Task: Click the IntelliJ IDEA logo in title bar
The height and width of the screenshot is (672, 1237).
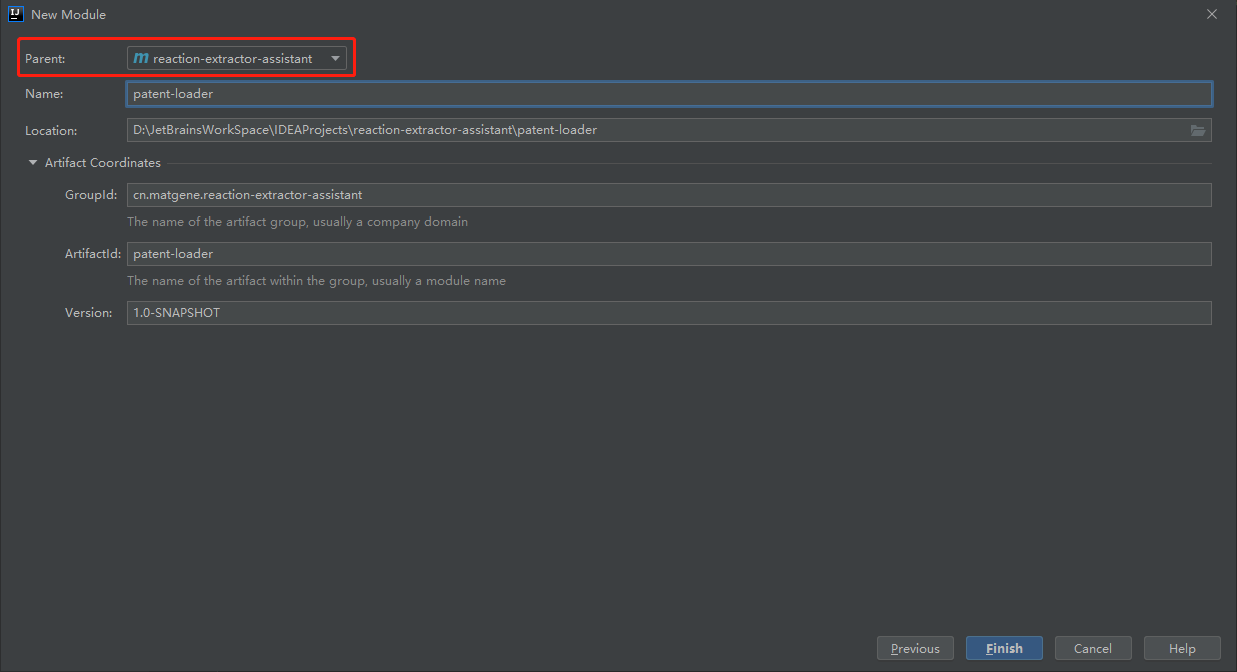Action: (15, 14)
